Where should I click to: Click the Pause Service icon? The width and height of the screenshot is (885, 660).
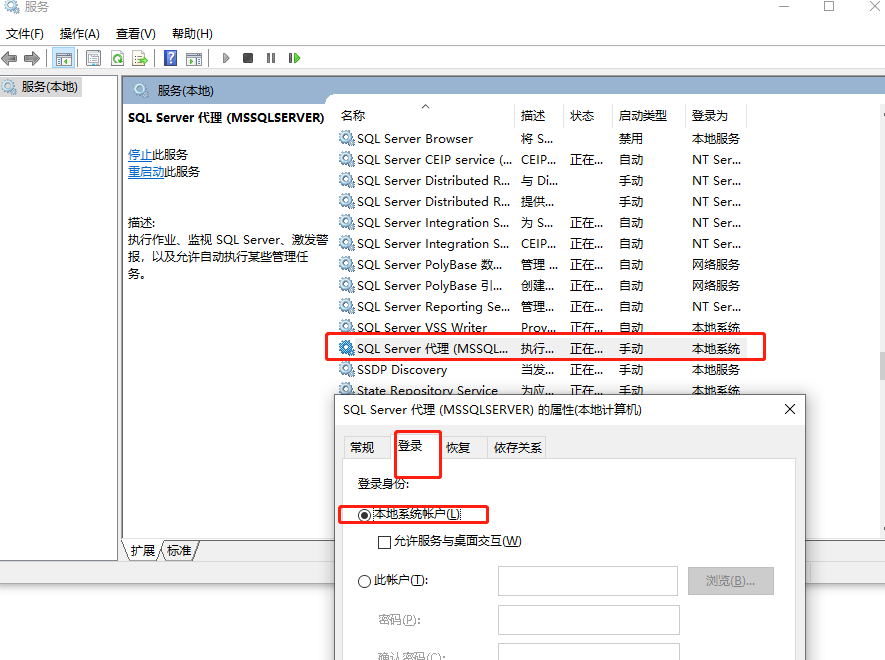click(x=271, y=58)
